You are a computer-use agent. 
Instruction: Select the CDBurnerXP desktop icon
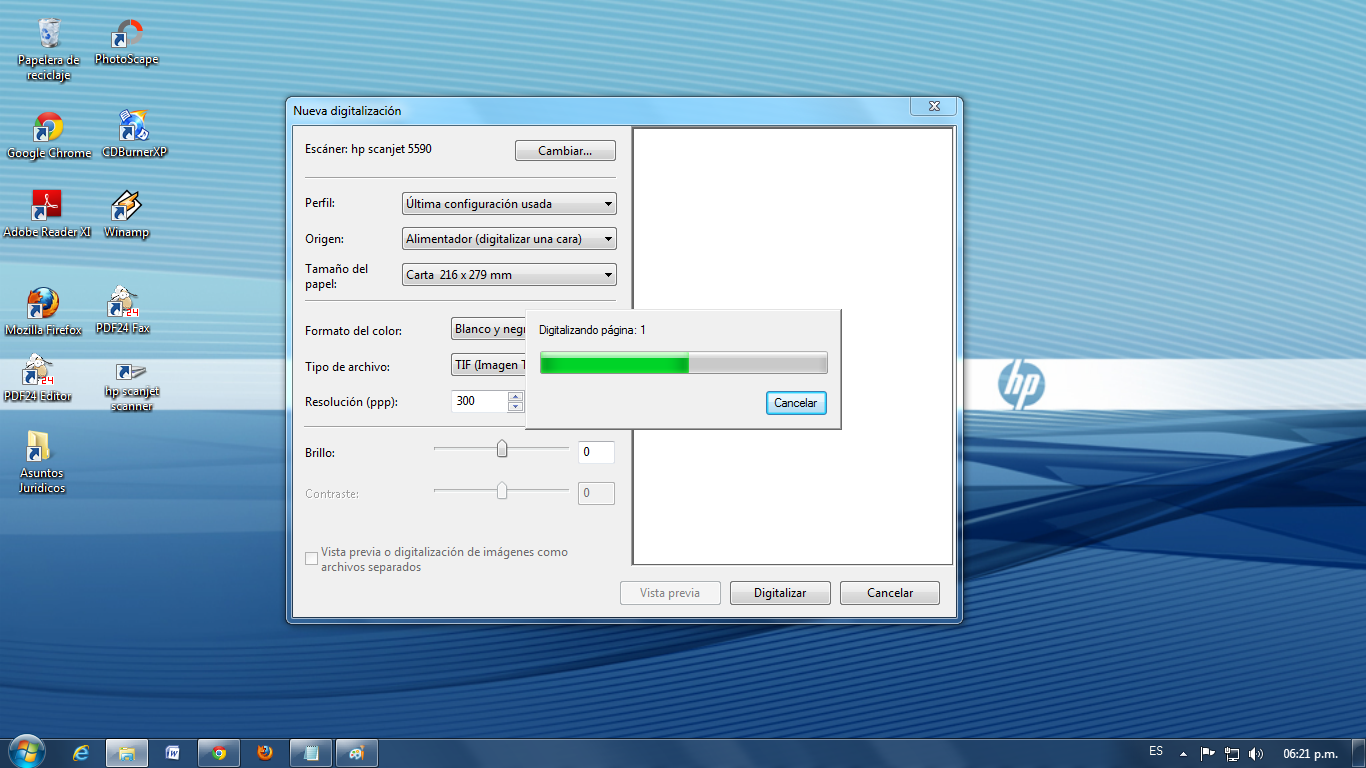point(134,135)
